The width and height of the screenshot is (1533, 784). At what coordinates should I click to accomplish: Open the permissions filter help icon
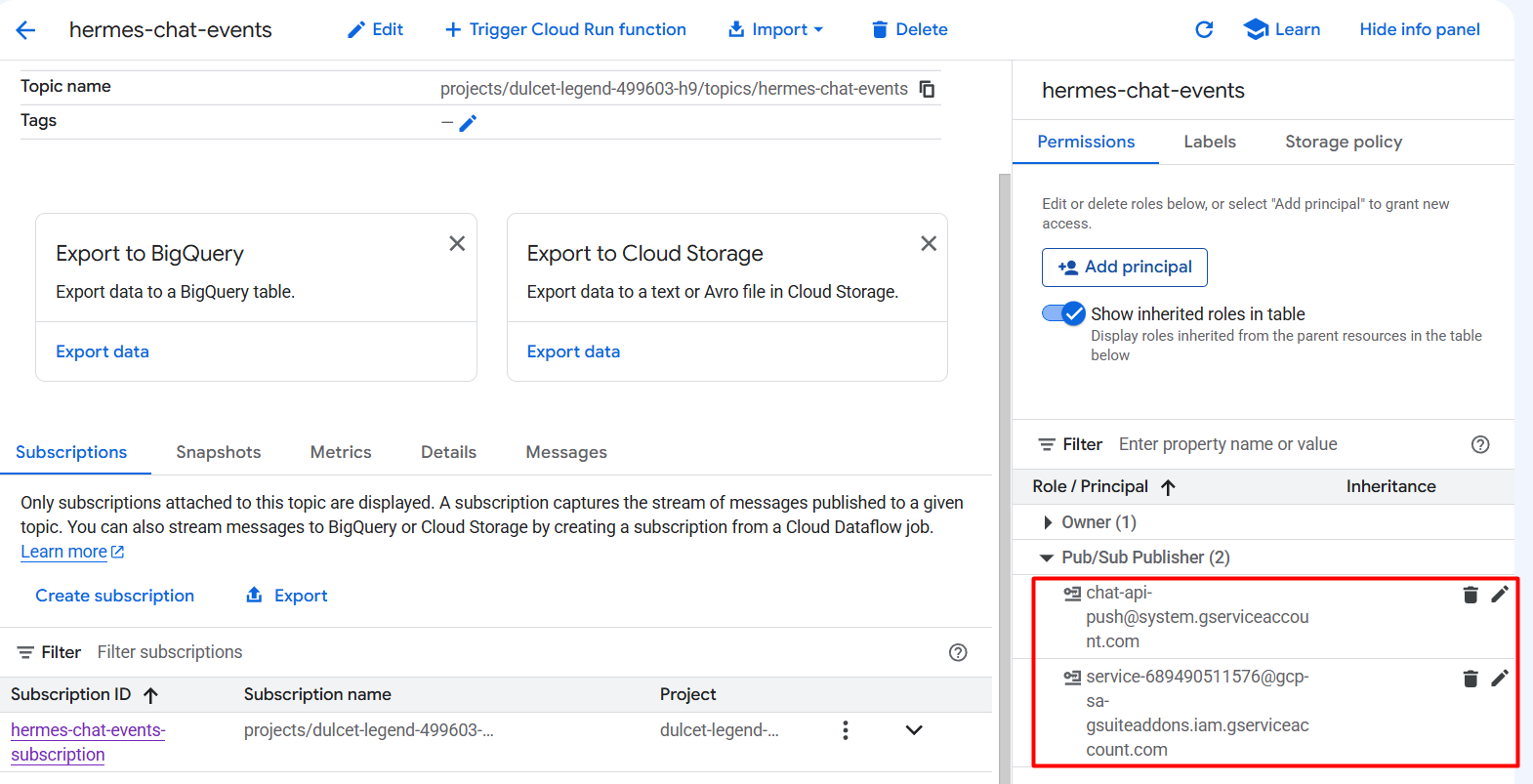(1480, 444)
